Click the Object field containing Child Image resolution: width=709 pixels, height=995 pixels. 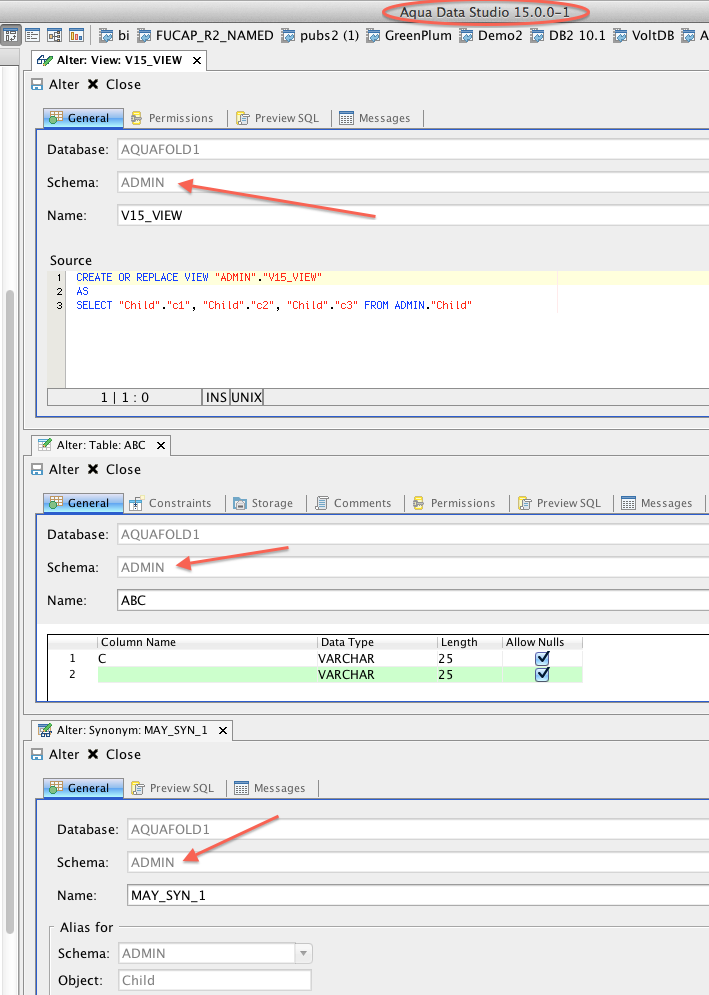pos(215,980)
